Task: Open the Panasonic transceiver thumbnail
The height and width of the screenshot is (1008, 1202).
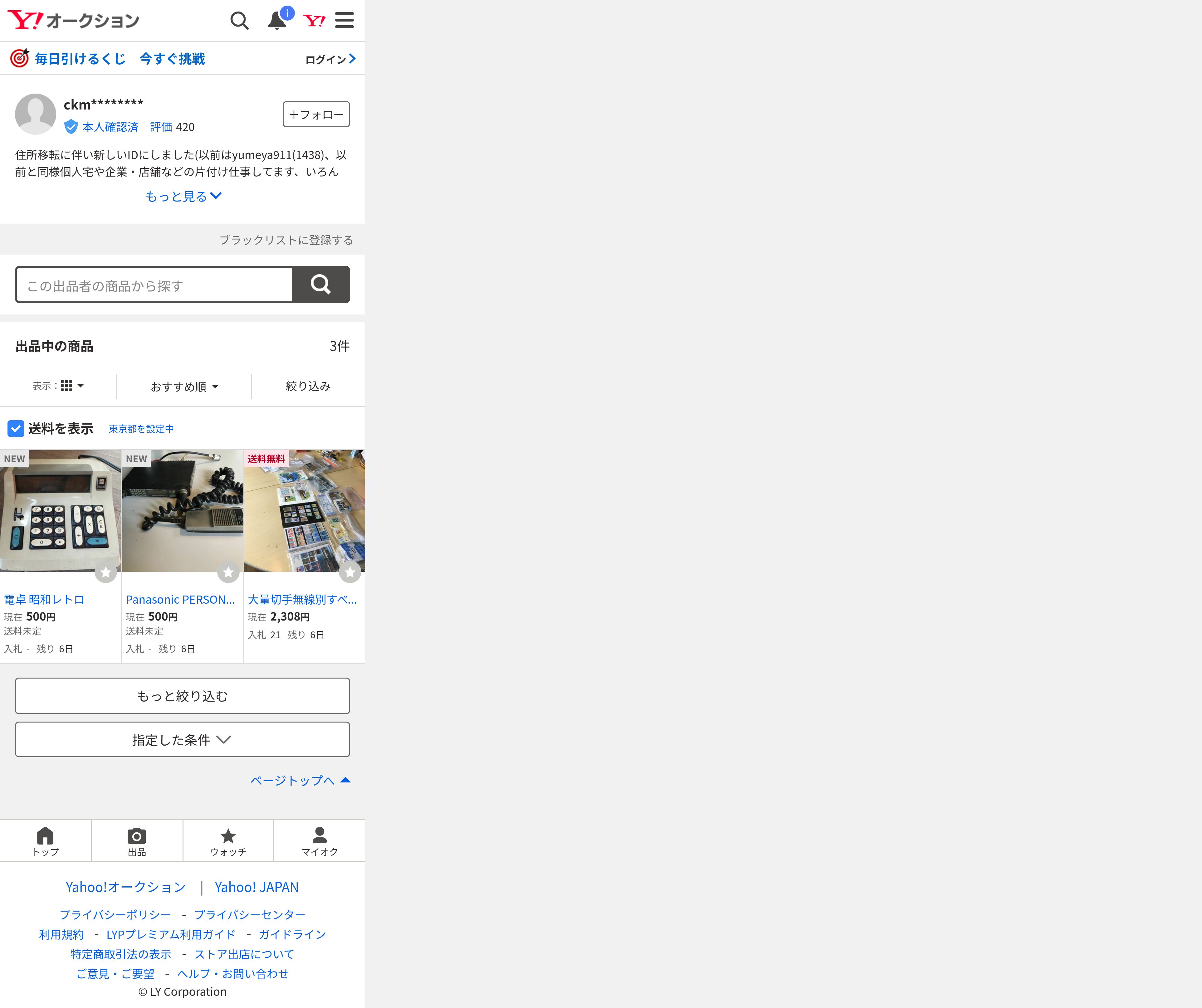Action: pyautogui.click(x=182, y=511)
